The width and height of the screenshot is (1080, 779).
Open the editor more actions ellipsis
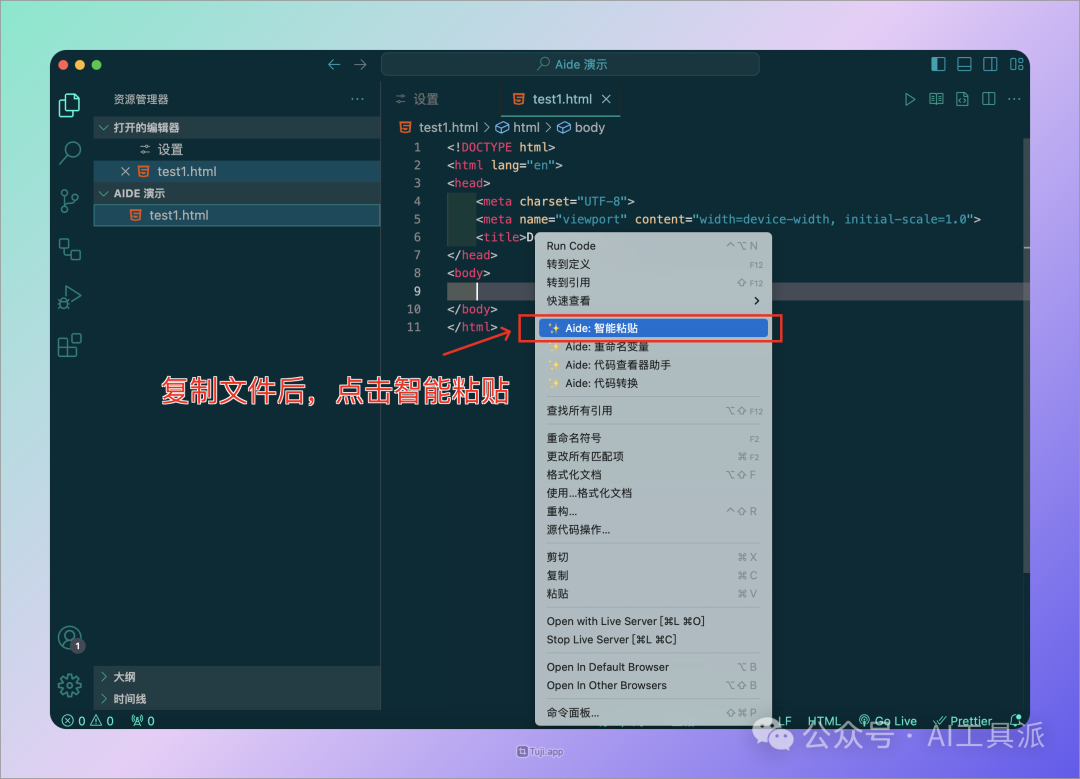(x=1014, y=99)
